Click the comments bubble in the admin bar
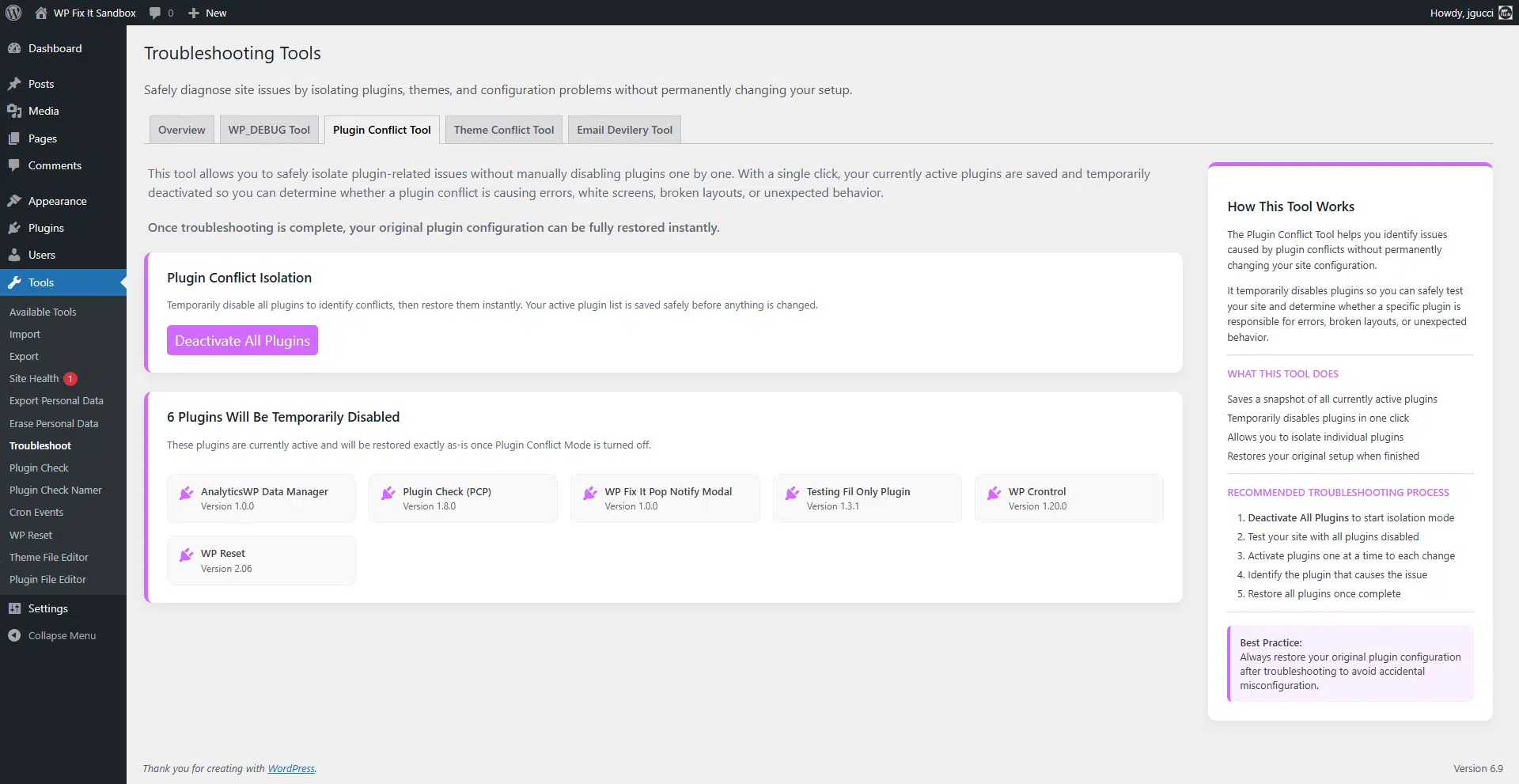The width and height of the screenshot is (1519, 784). point(155,13)
